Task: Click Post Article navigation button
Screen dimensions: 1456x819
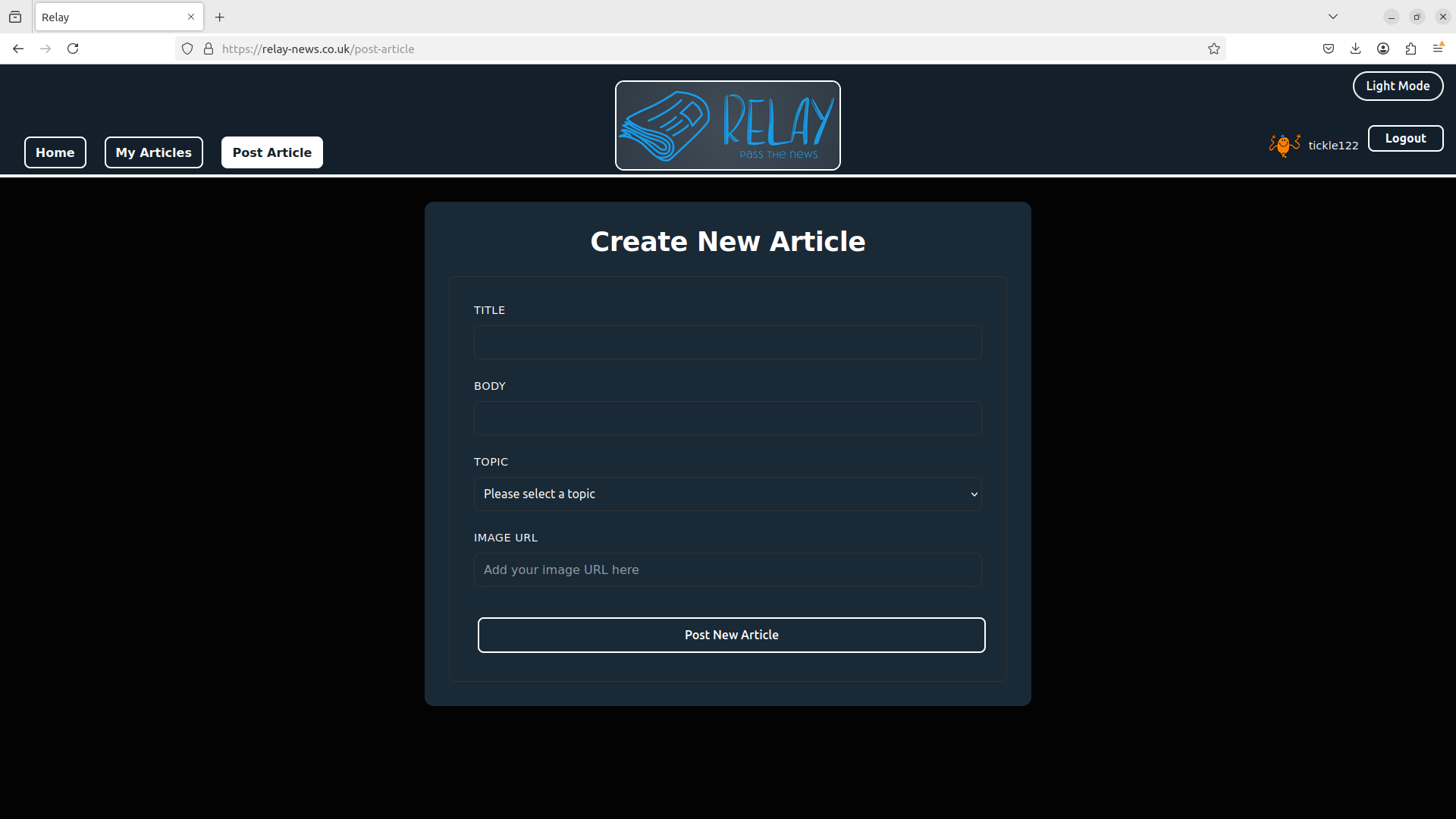Action: click(272, 152)
